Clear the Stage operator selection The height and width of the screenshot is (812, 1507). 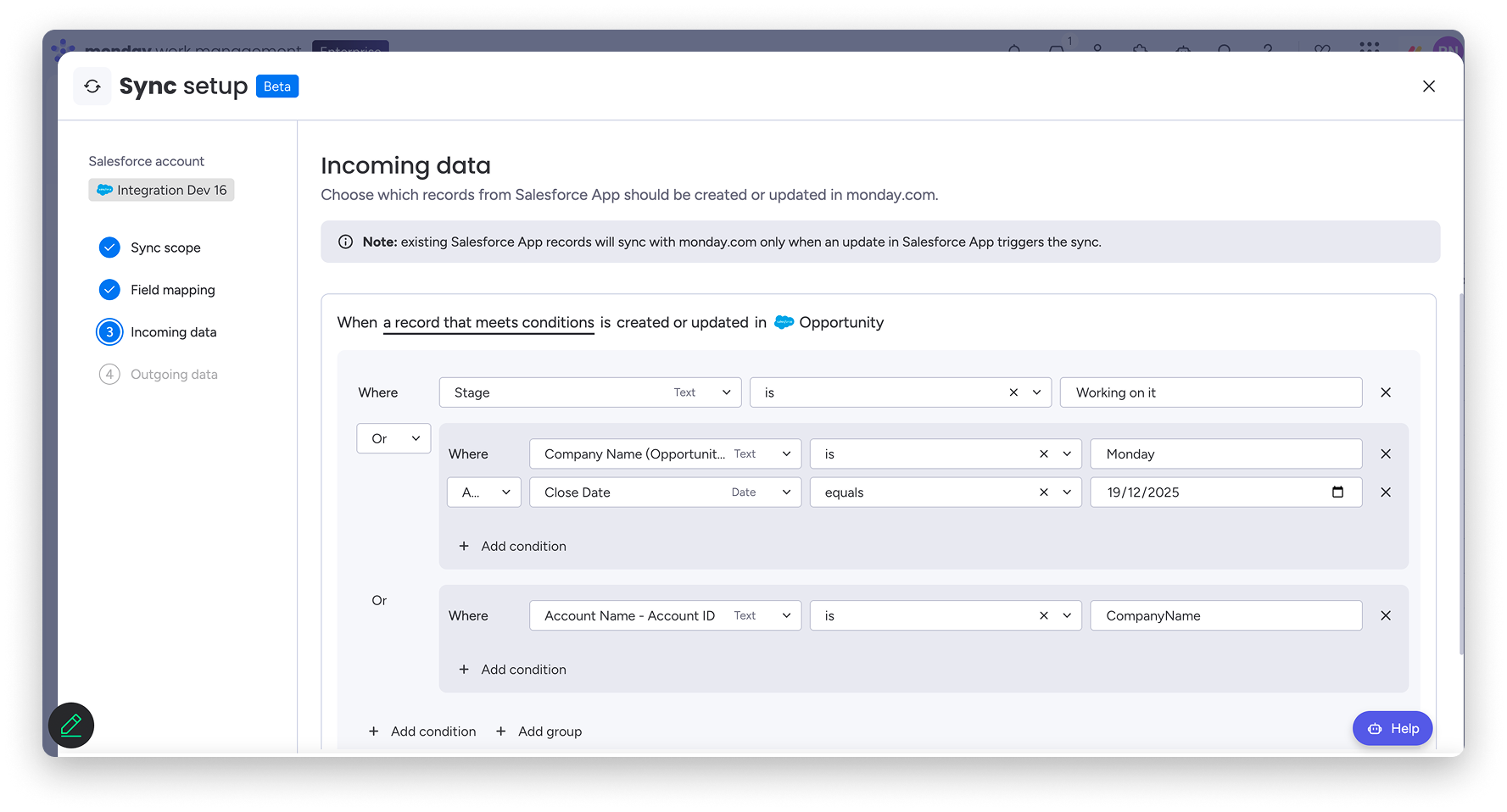(1013, 392)
